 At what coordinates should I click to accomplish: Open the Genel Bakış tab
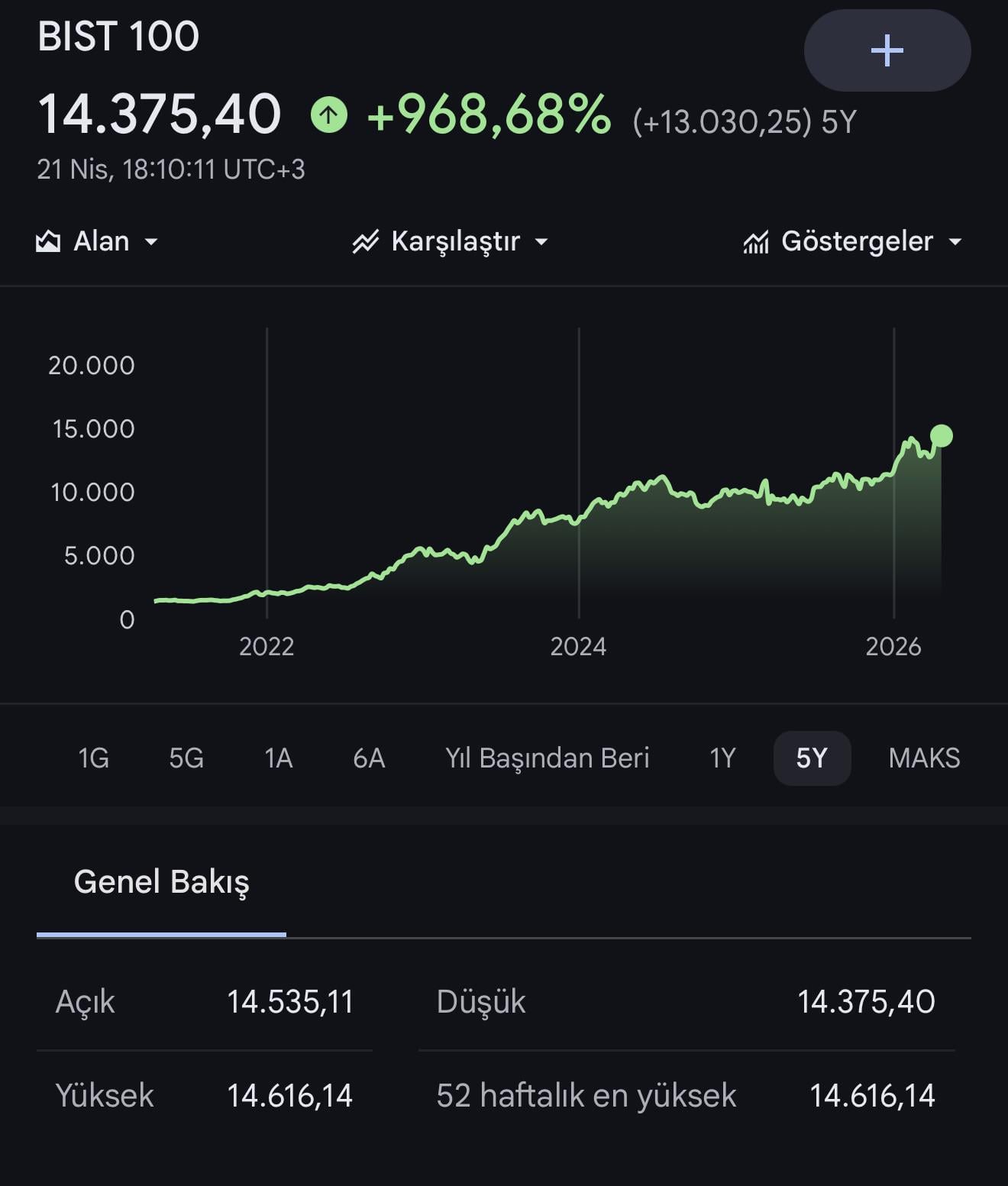point(161,882)
